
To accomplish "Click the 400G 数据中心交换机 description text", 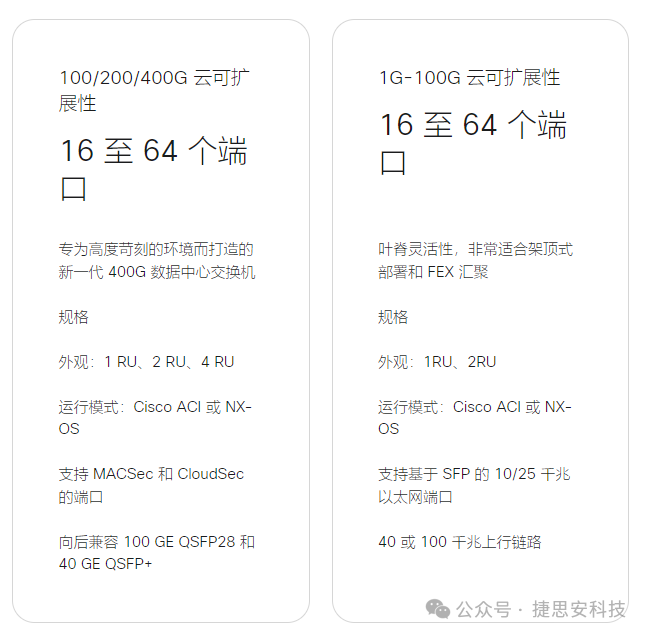I will tap(157, 261).
